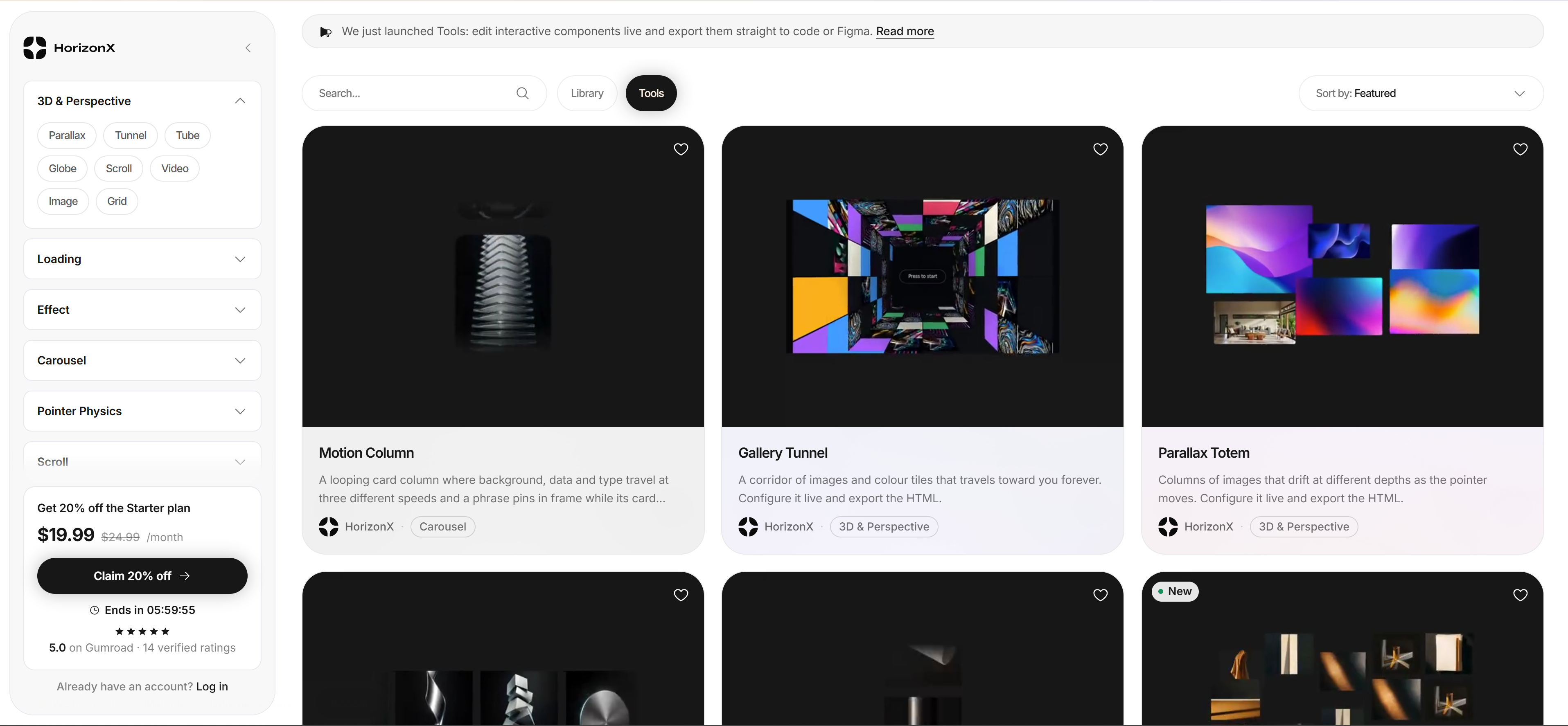Image resolution: width=1568 pixels, height=726 pixels.
Task: Click the Carousel tag on Motion Column
Action: [x=442, y=526]
